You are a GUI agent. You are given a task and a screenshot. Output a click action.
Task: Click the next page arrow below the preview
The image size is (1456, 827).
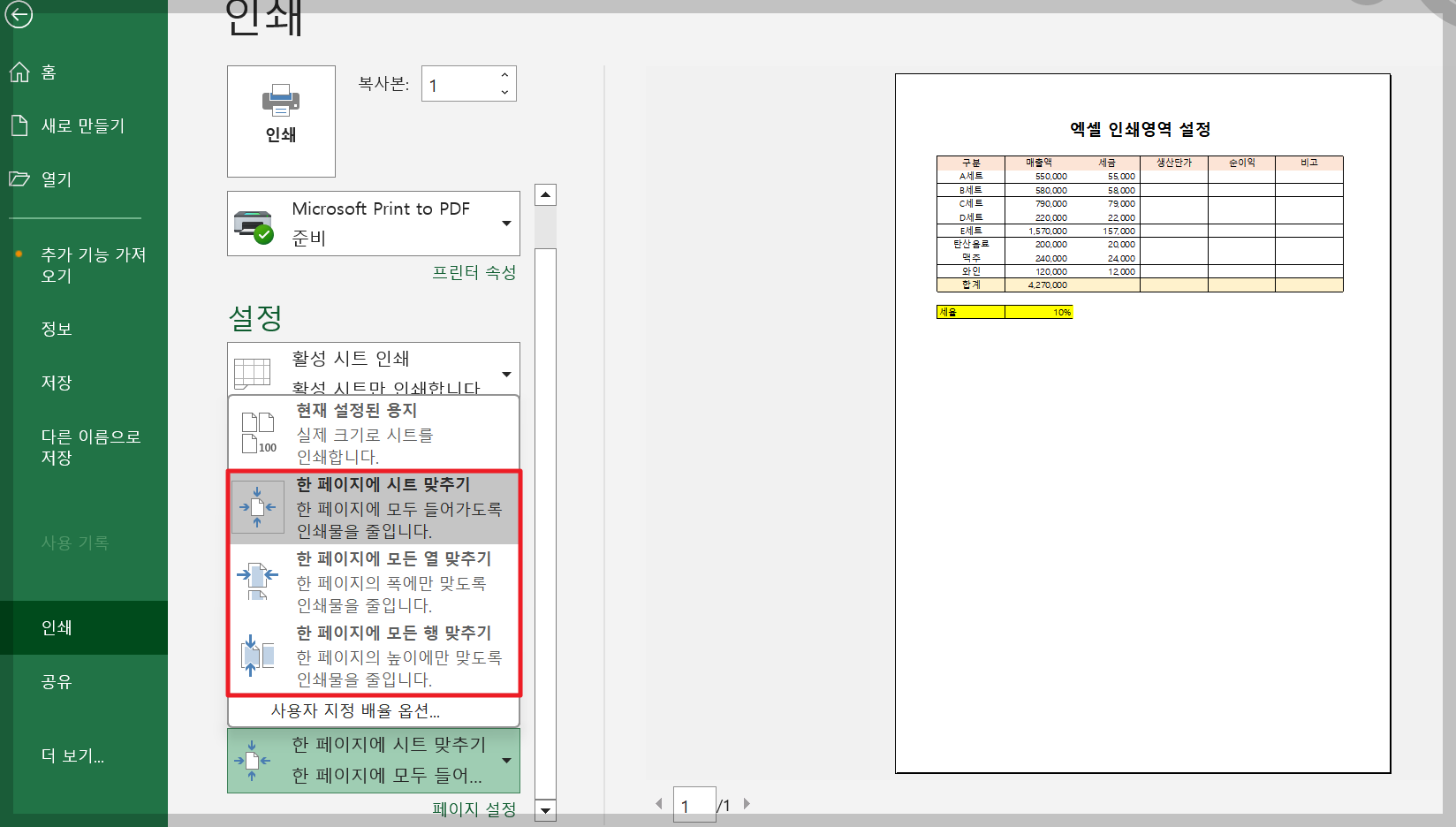[x=747, y=803]
